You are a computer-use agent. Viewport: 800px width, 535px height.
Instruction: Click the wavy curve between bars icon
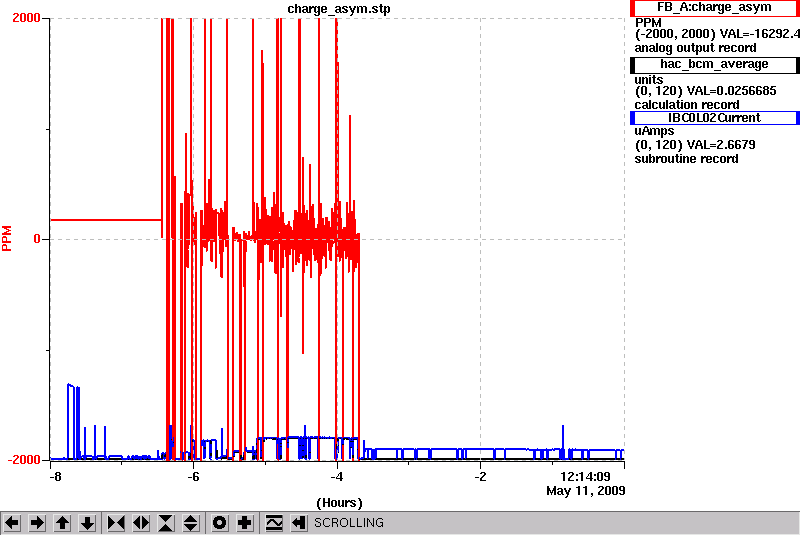coord(274,523)
